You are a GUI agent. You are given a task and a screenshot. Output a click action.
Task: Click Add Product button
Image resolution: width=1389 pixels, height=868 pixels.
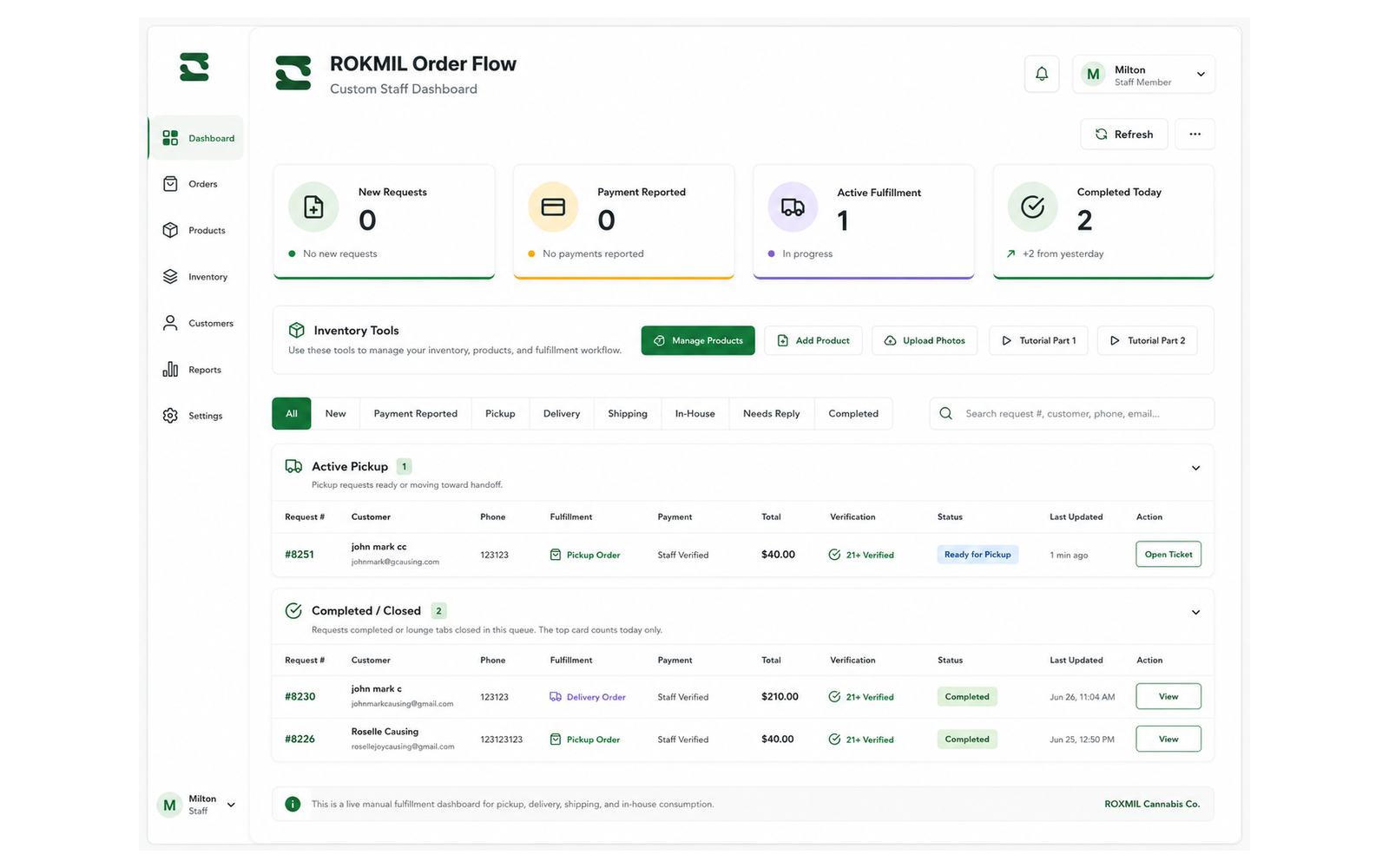click(x=813, y=340)
